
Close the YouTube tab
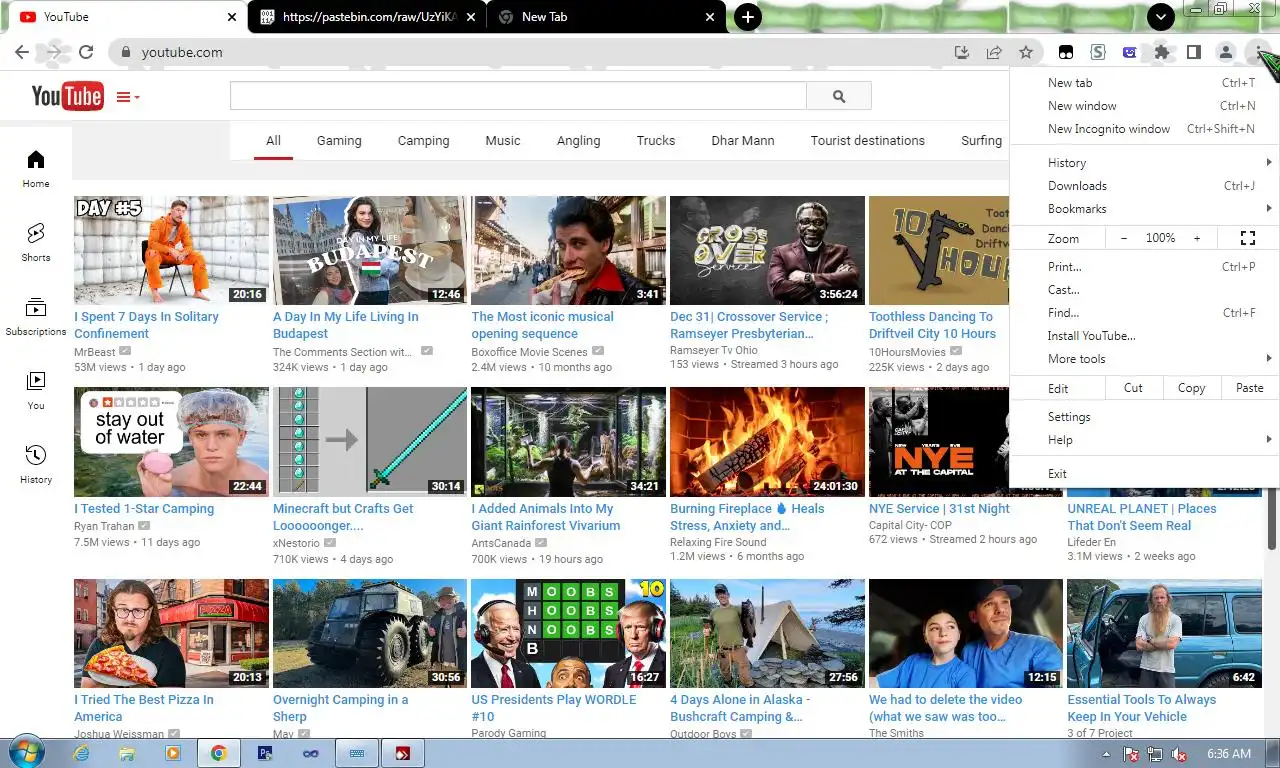(x=232, y=17)
